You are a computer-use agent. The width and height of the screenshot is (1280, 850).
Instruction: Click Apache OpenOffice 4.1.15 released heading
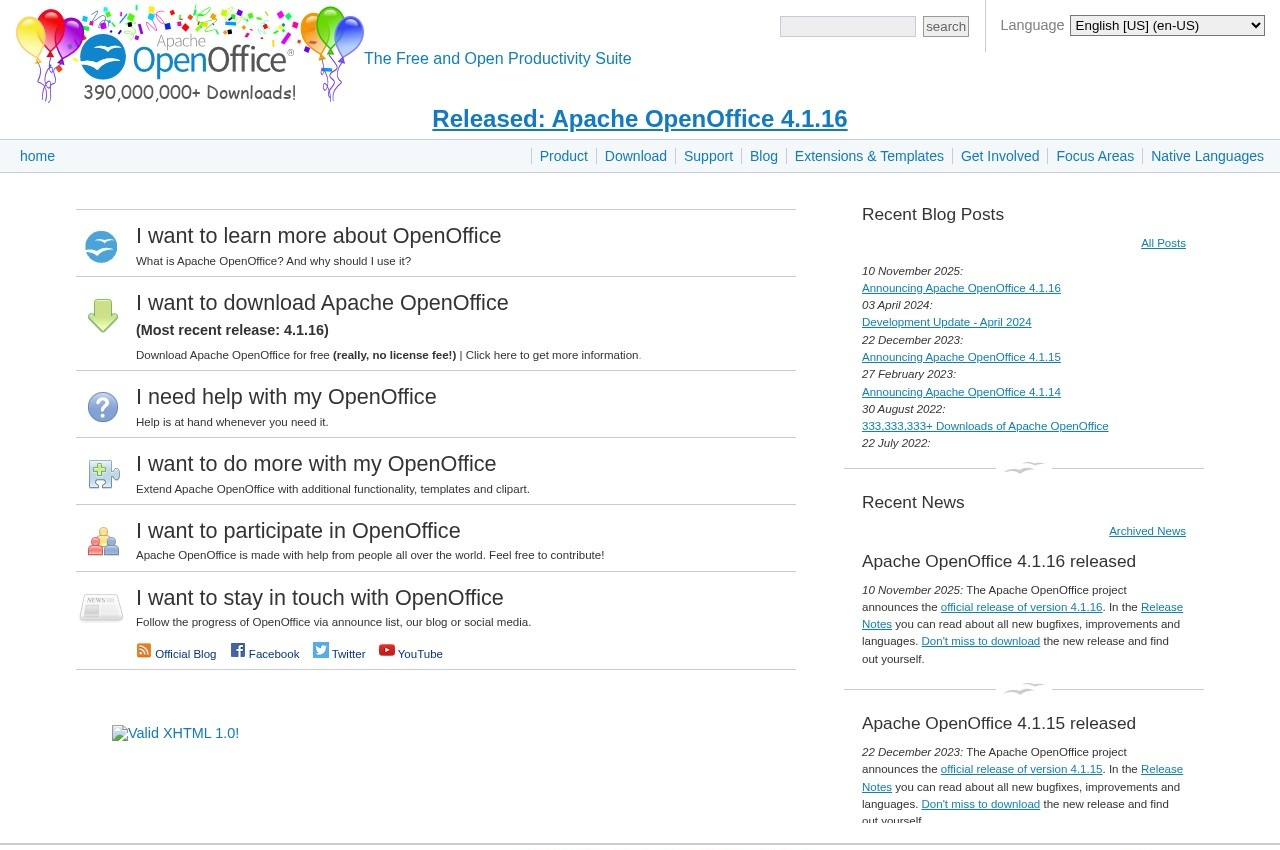(x=999, y=723)
